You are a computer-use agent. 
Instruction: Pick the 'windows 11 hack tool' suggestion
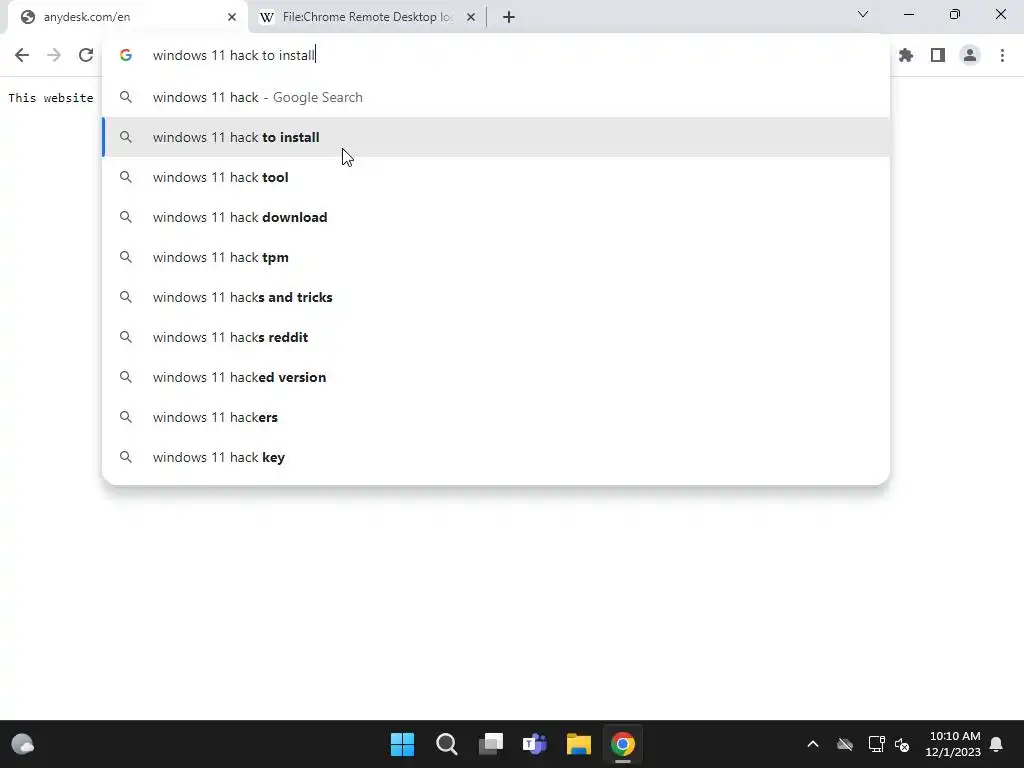[496, 177]
